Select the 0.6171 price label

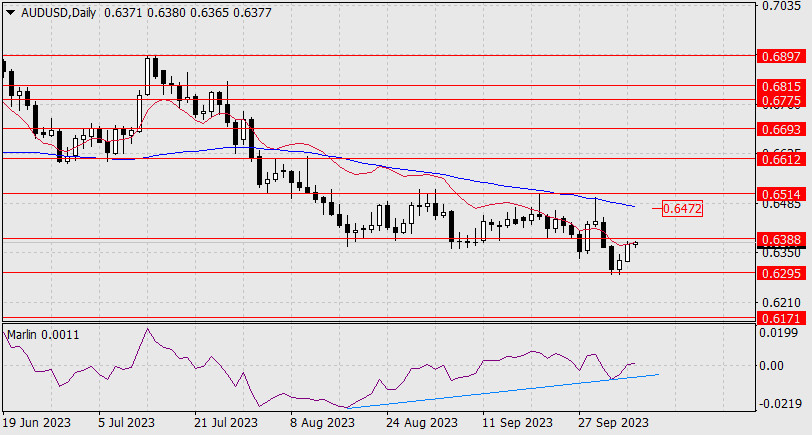(780, 318)
